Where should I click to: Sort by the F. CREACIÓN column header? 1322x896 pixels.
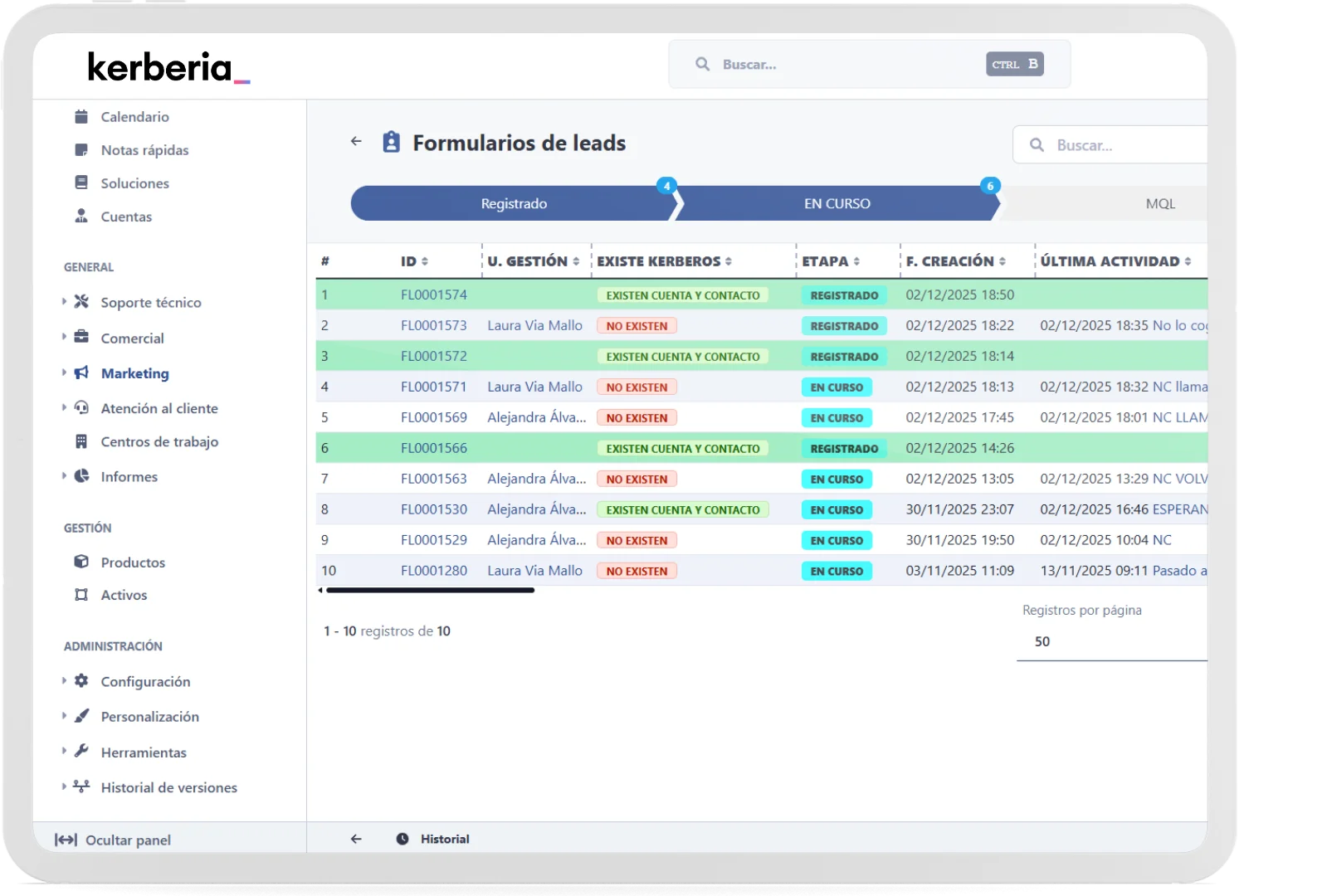point(955,261)
